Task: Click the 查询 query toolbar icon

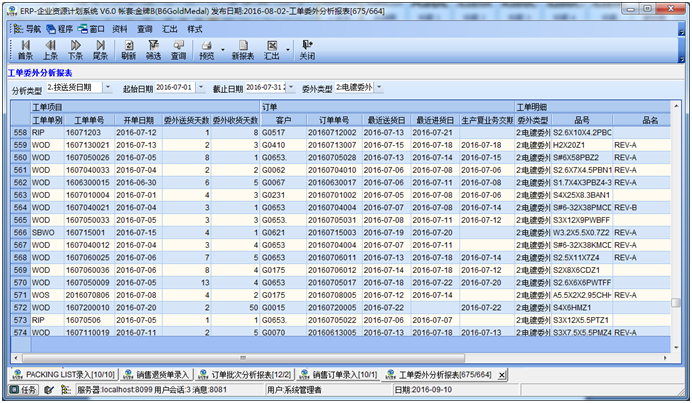Action: tap(179, 50)
